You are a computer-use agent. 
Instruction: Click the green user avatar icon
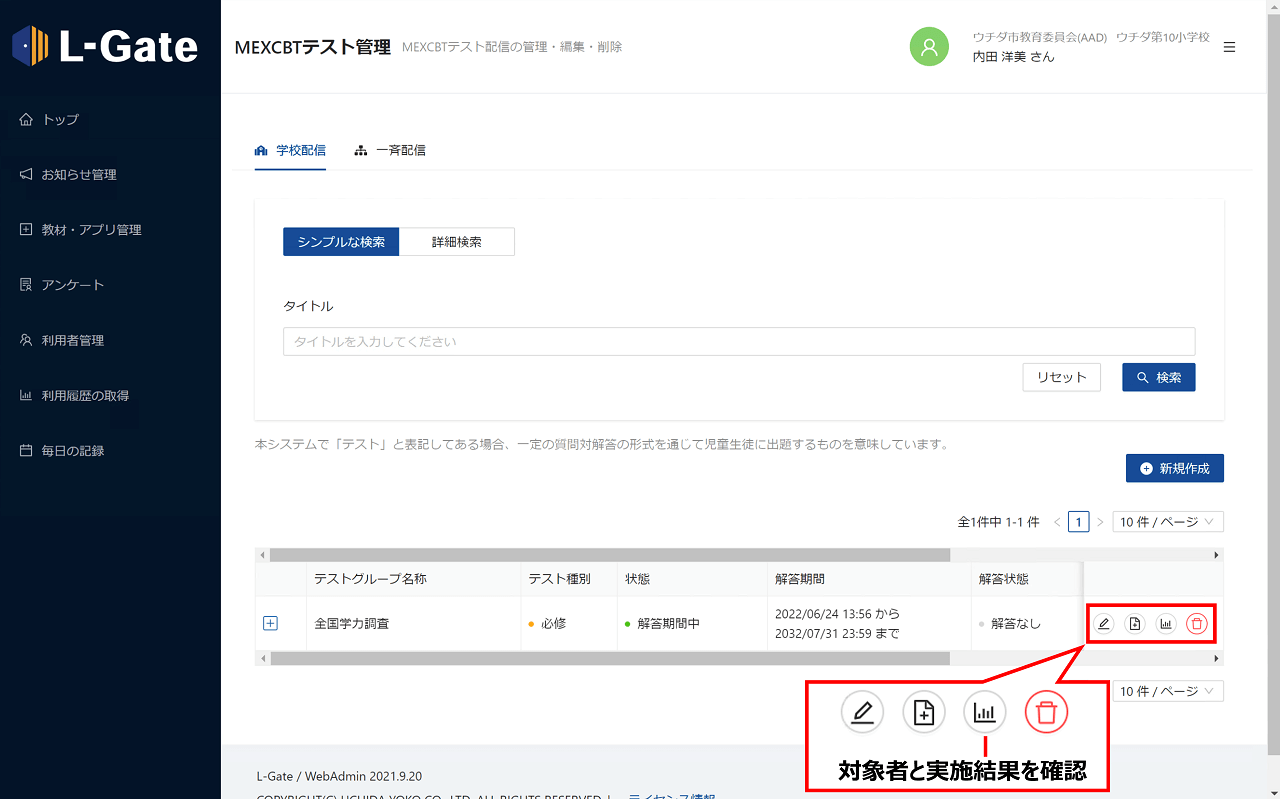(929, 47)
